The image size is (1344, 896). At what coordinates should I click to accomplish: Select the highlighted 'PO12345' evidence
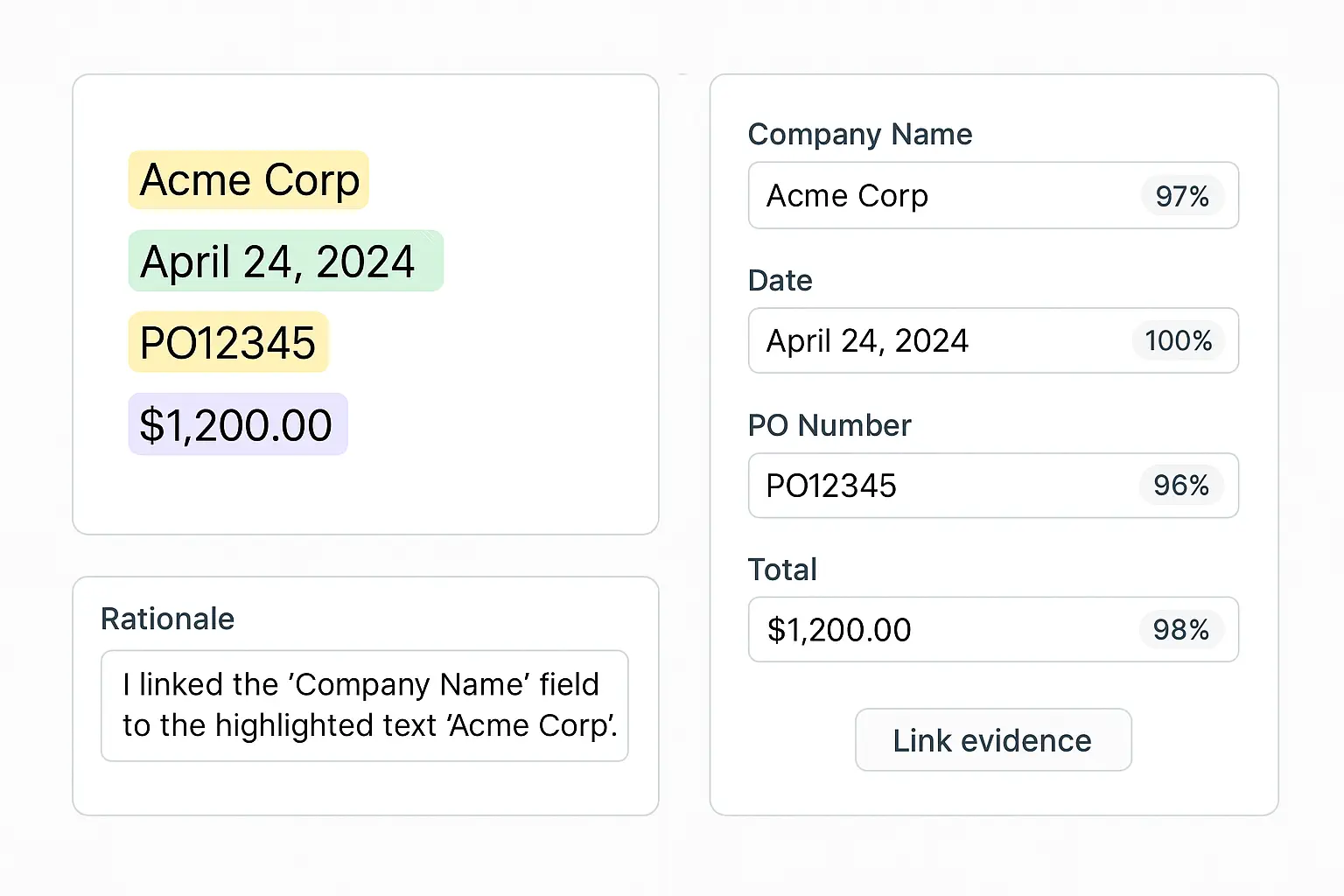point(227,342)
